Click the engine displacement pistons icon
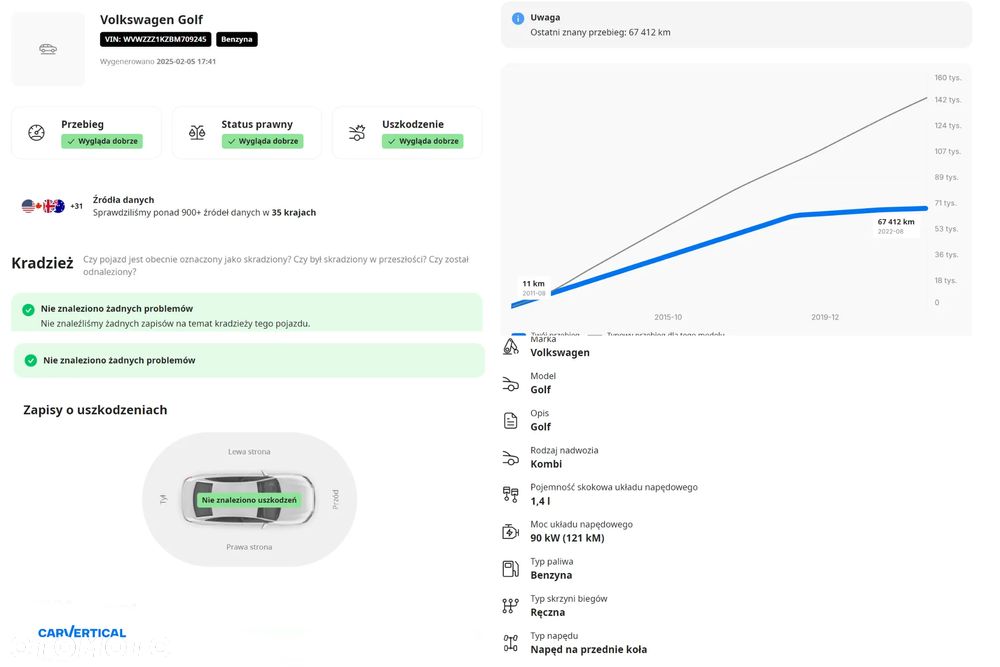 coord(511,495)
